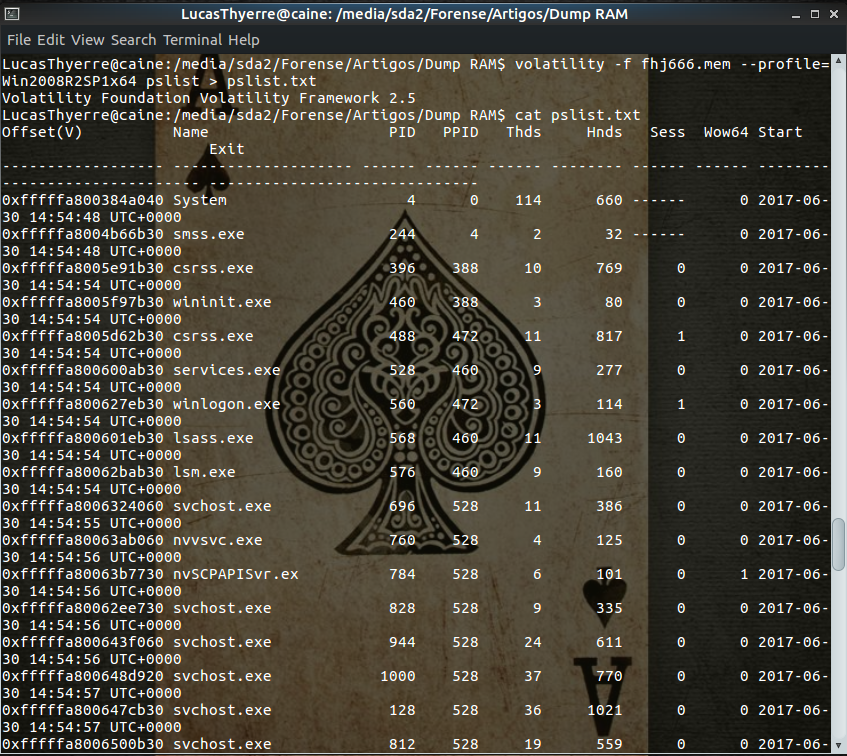Screen dimensions: 847x756
Task: Click the 'fhj666.mem' filename in the command
Action: coord(685,64)
